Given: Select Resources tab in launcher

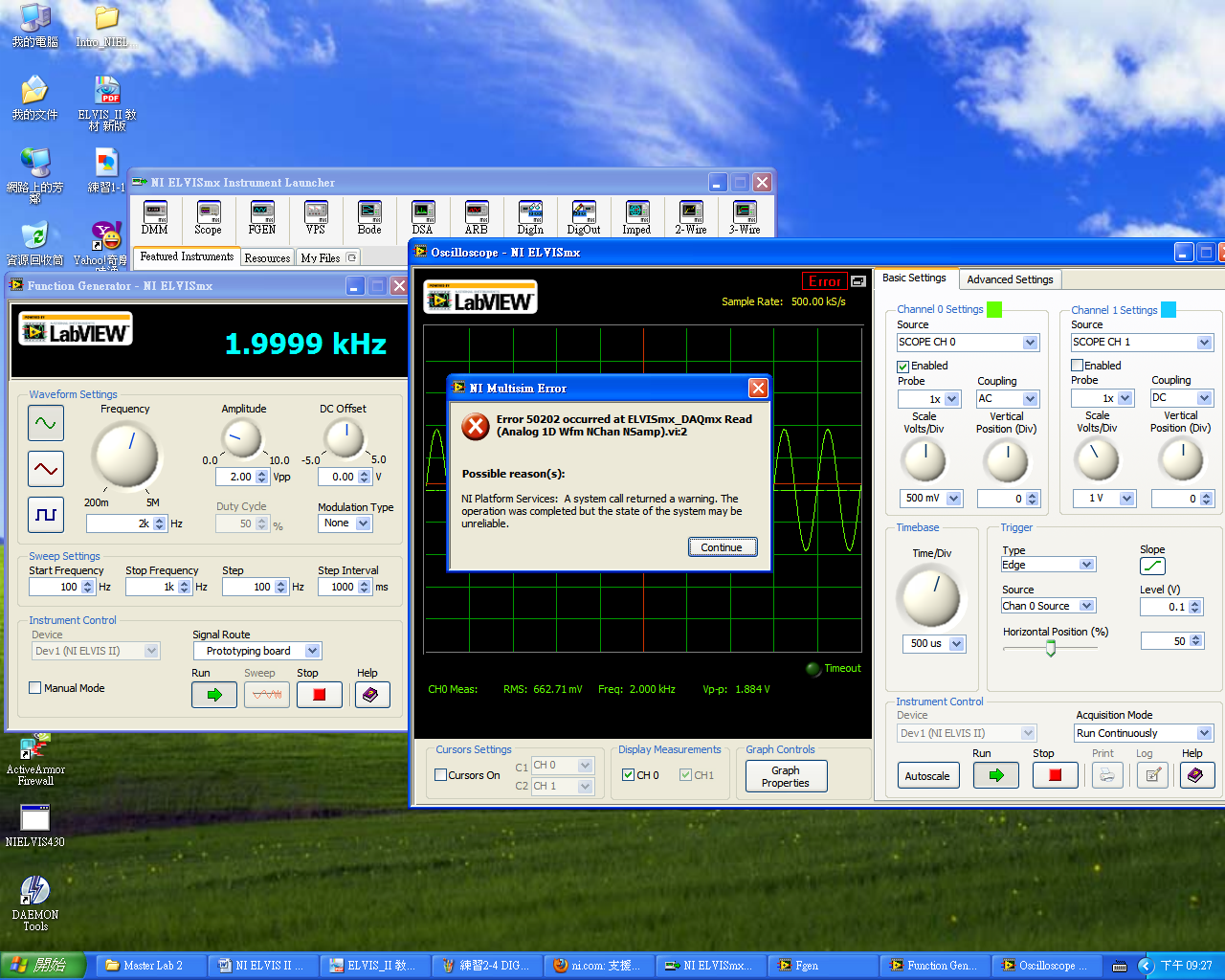Looking at the screenshot, I should coord(267,258).
